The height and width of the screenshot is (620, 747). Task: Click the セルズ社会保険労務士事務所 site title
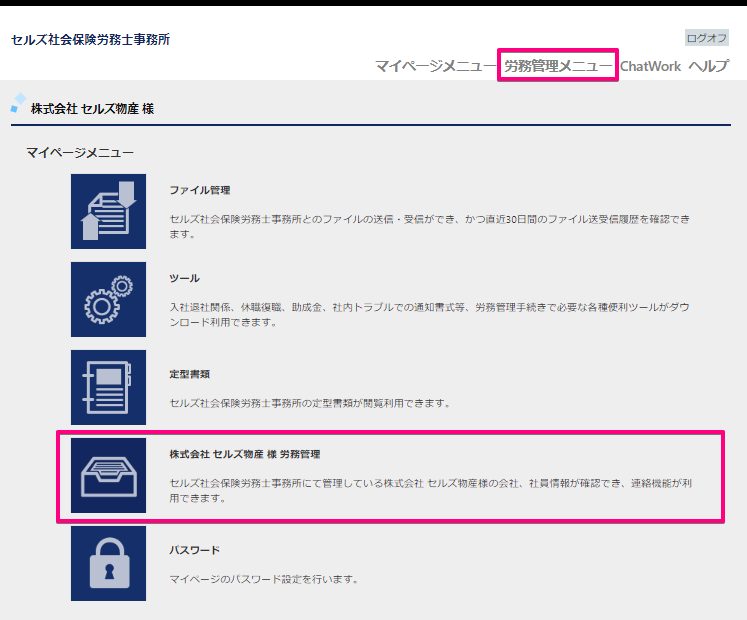click(91, 40)
